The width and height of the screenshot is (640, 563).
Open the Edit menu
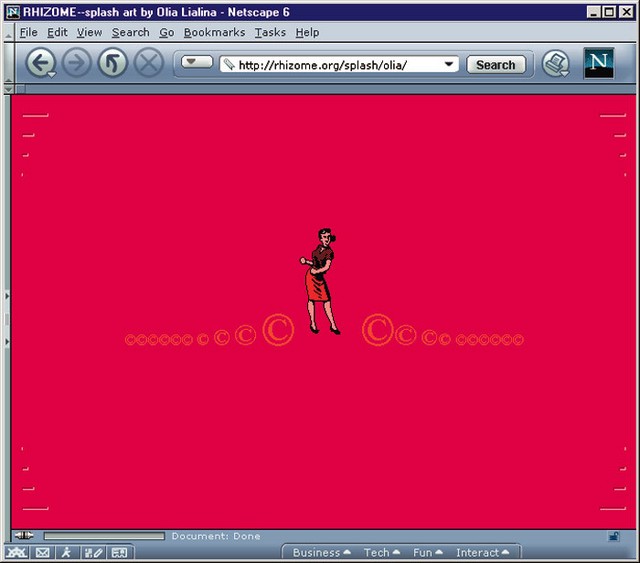57,32
